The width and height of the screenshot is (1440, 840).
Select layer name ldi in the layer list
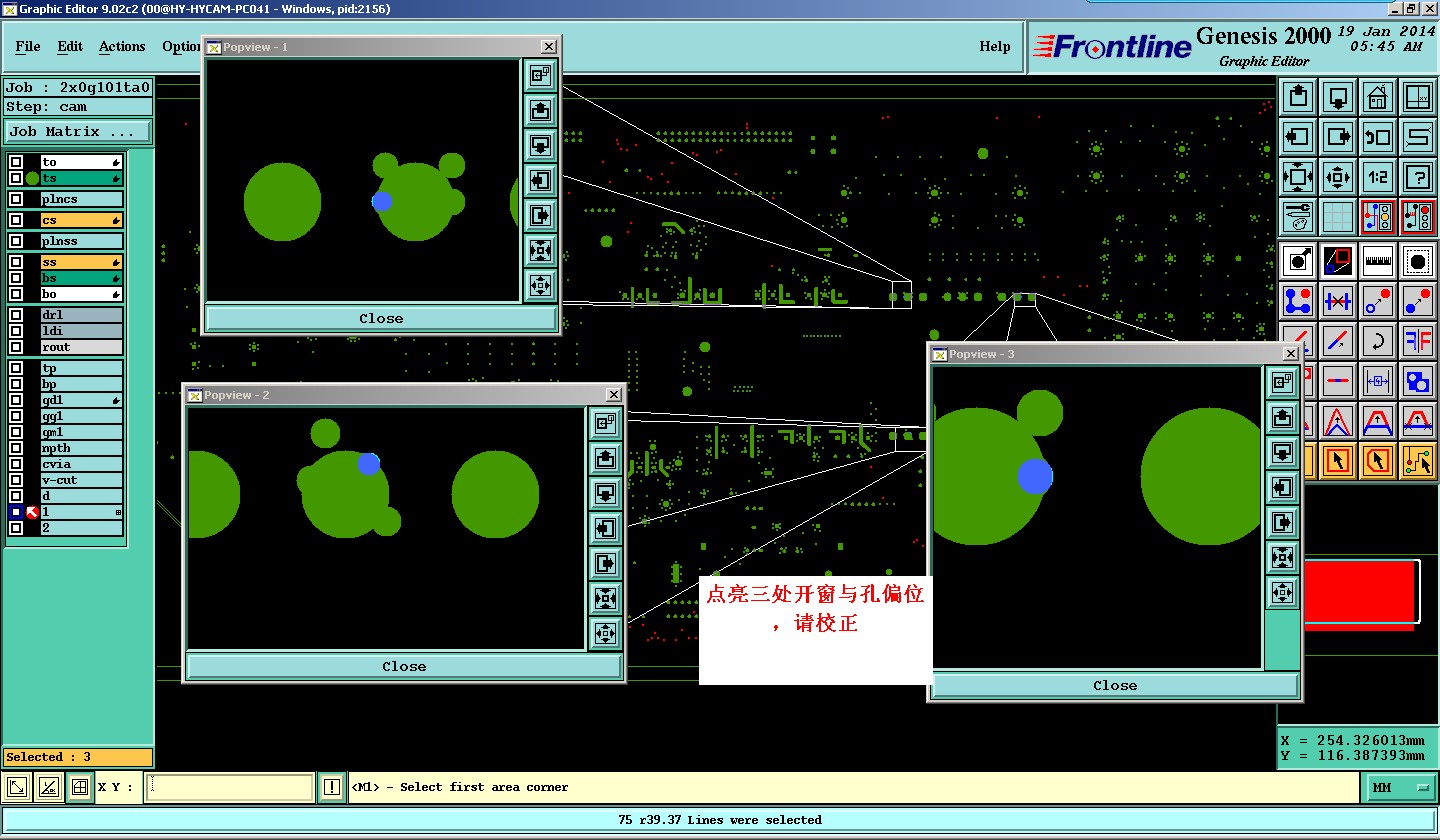81,331
